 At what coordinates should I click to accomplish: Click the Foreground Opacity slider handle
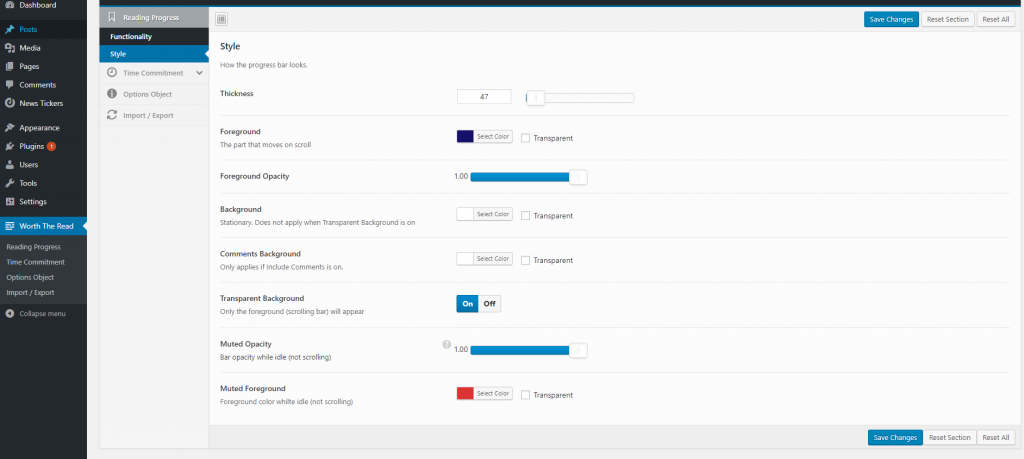click(x=577, y=177)
